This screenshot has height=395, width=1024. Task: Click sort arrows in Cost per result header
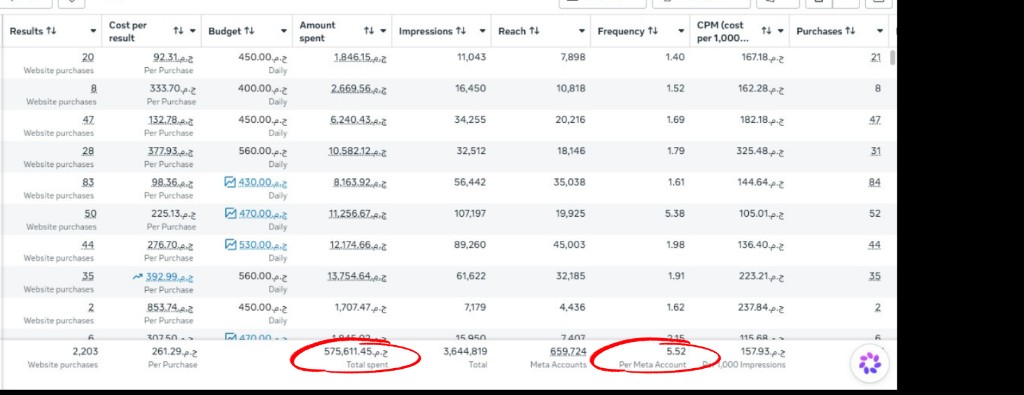pos(178,31)
